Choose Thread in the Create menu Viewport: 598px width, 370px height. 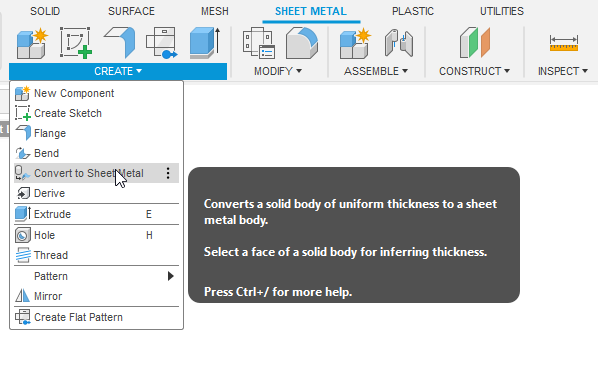point(96,255)
